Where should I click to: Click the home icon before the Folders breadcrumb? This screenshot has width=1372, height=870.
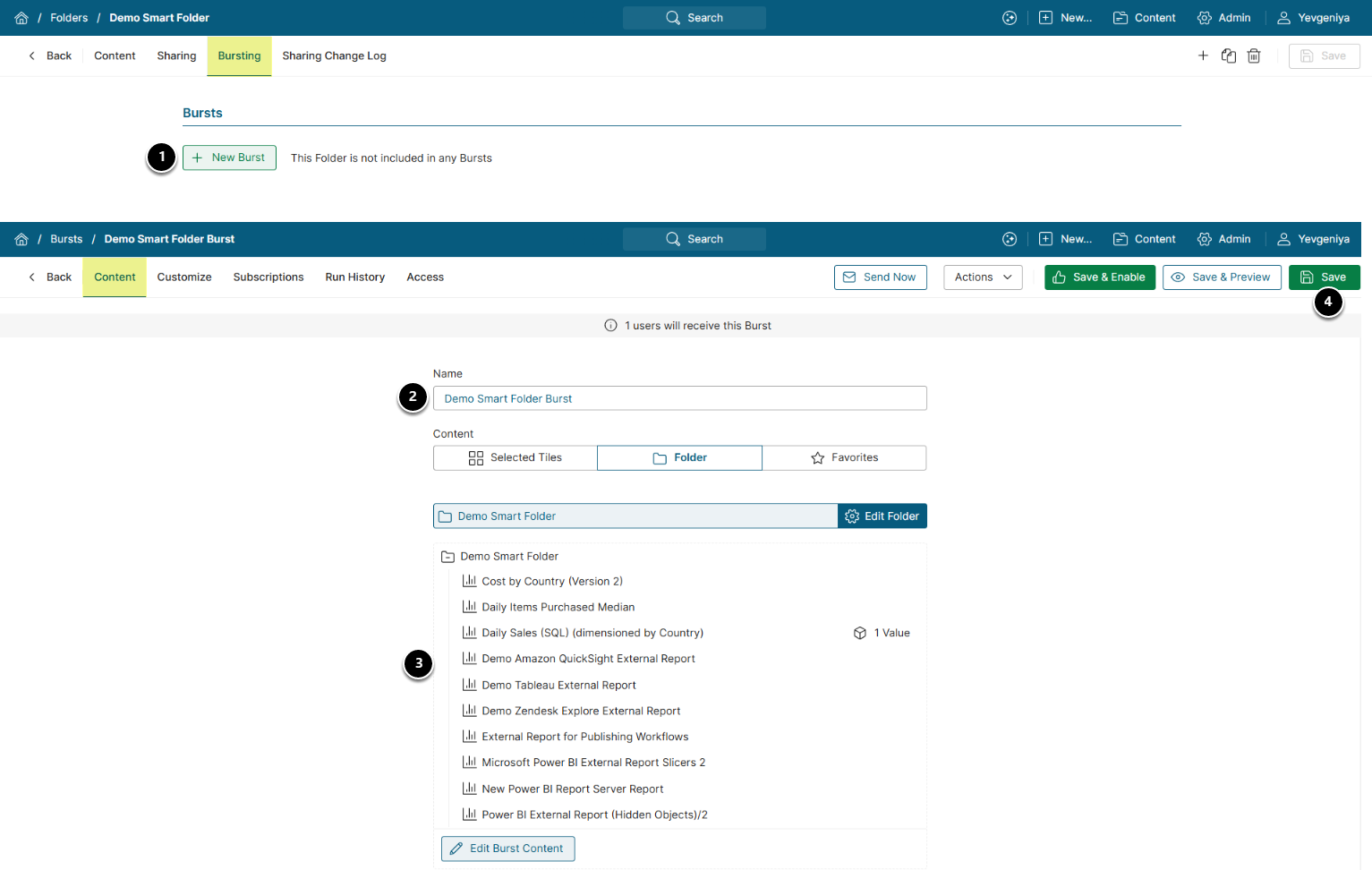click(x=21, y=18)
